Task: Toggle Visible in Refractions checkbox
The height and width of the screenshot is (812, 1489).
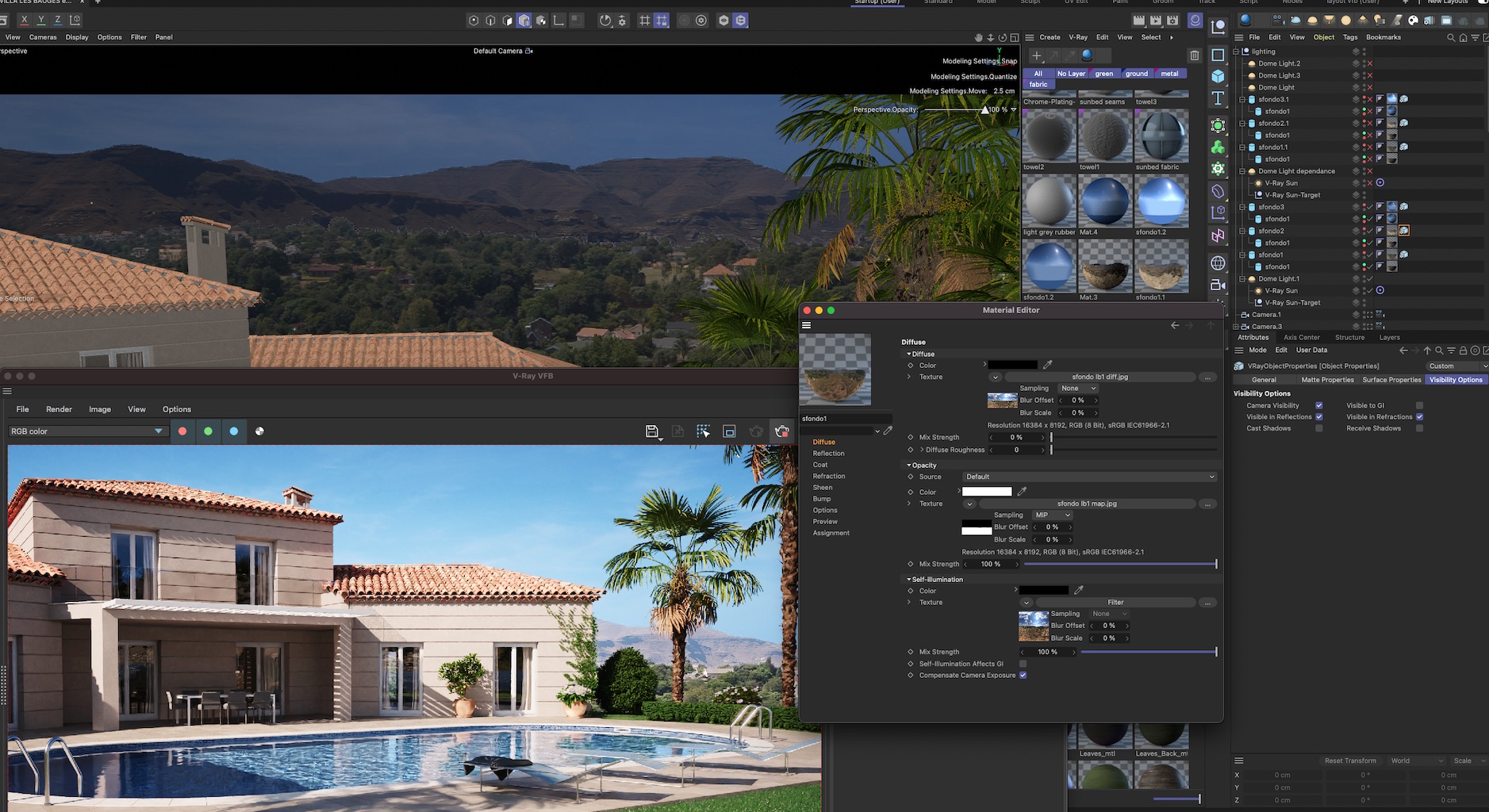Action: point(1419,417)
